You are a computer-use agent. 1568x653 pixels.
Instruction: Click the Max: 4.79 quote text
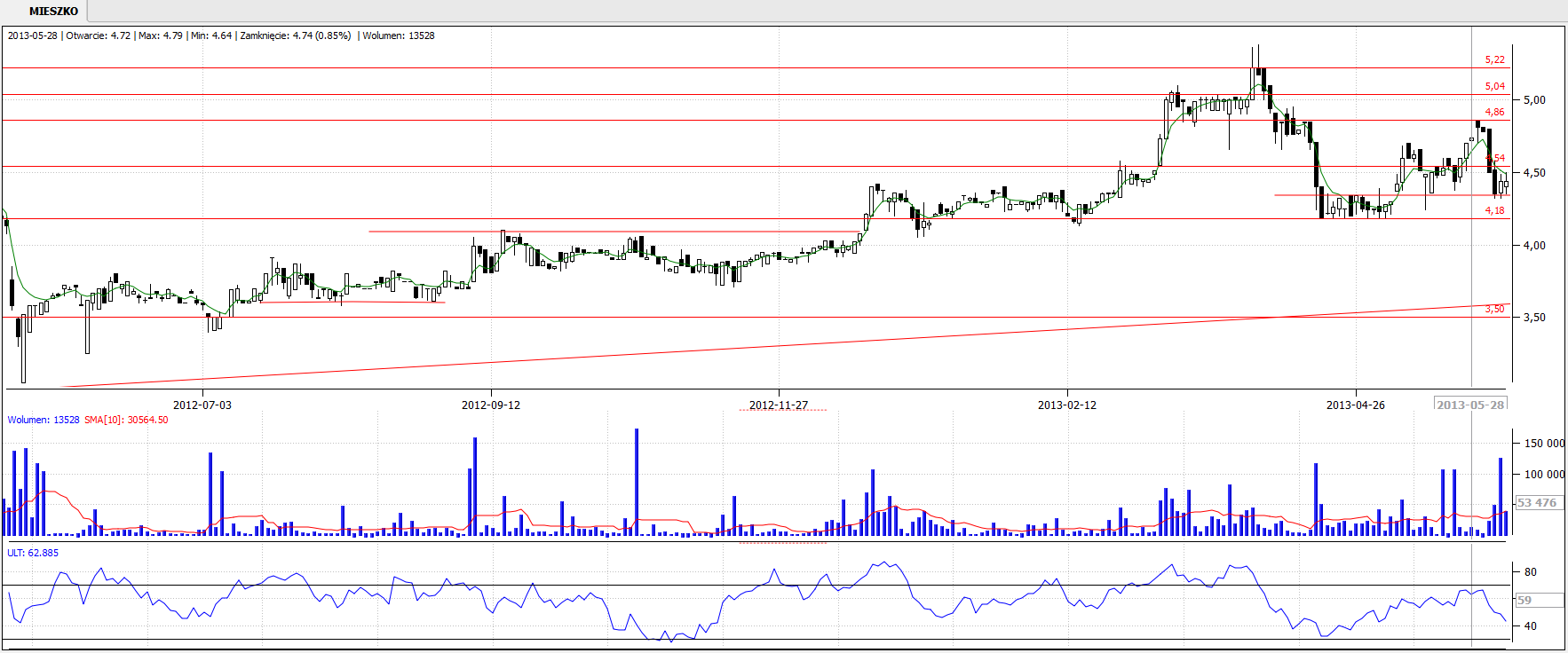click(x=161, y=36)
